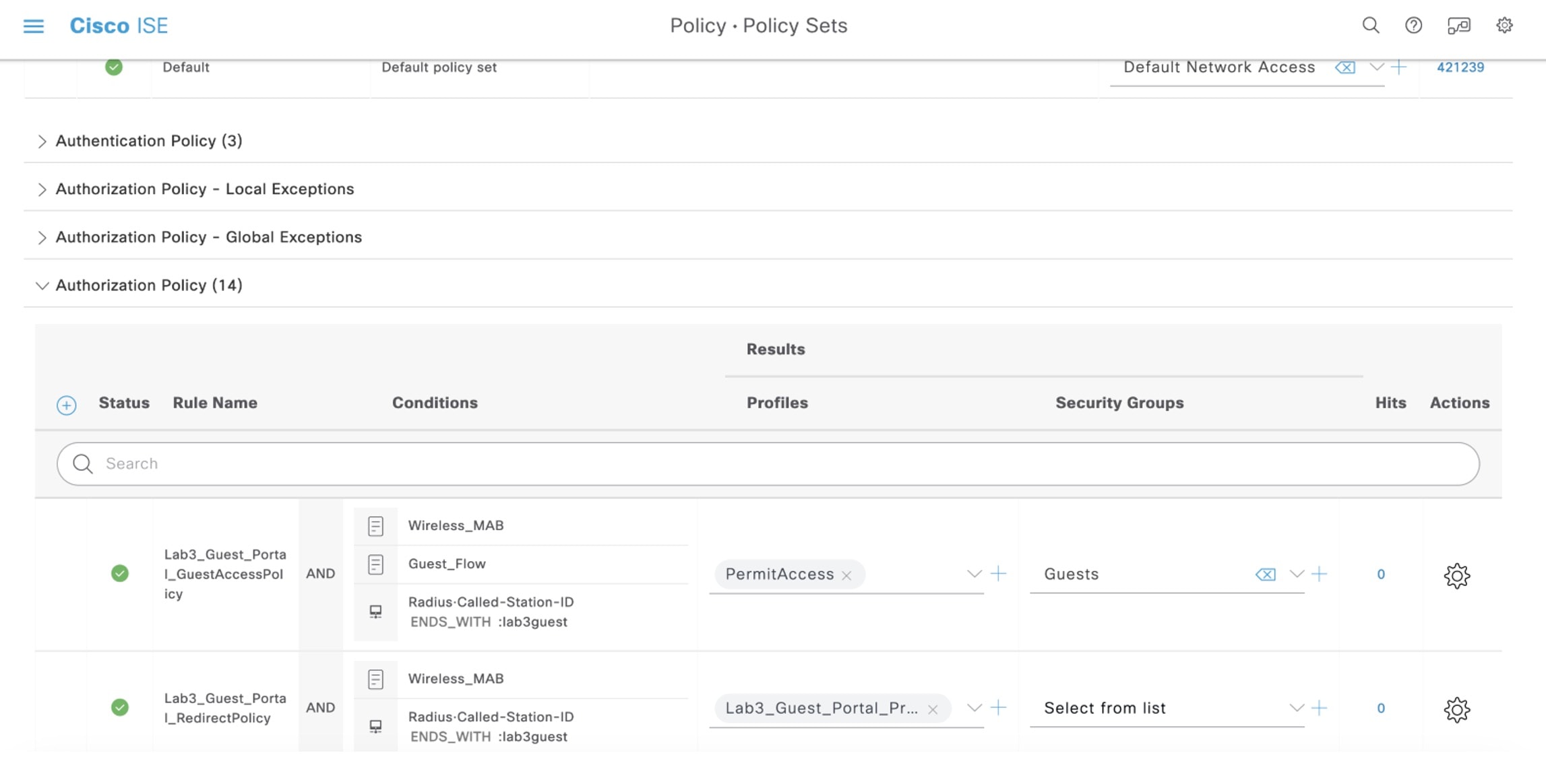
Task: Click the 421239 hits link
Action: pyautogui.click(x=1460, y=67)
